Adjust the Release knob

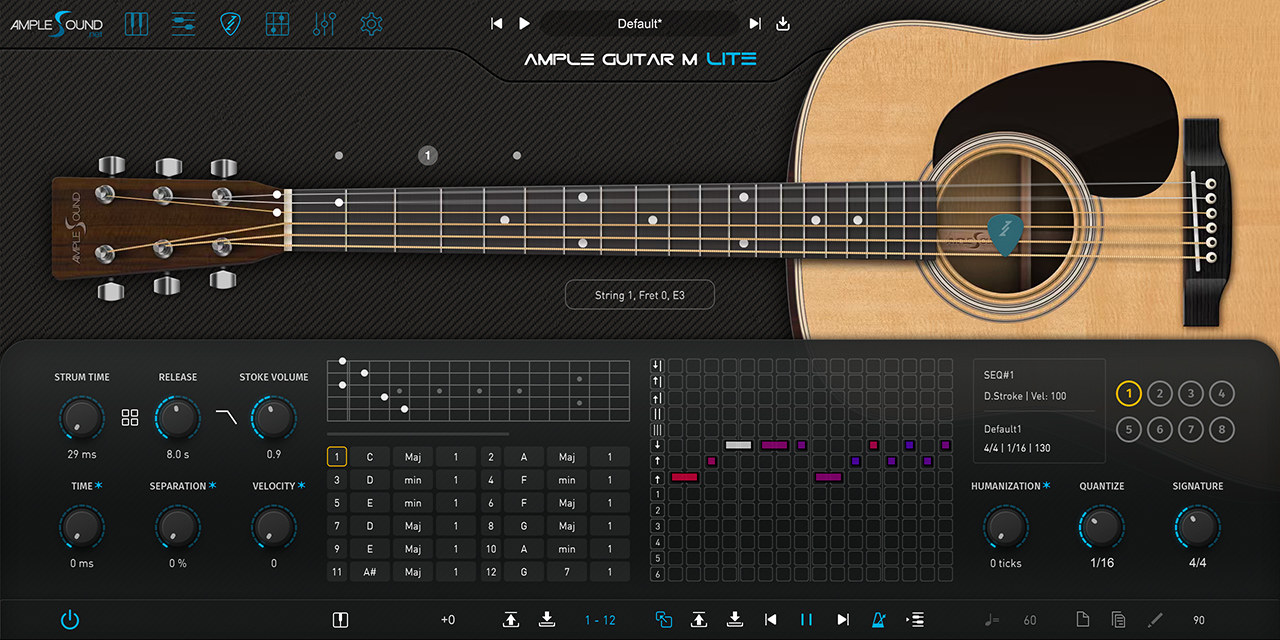coord(177,417)
